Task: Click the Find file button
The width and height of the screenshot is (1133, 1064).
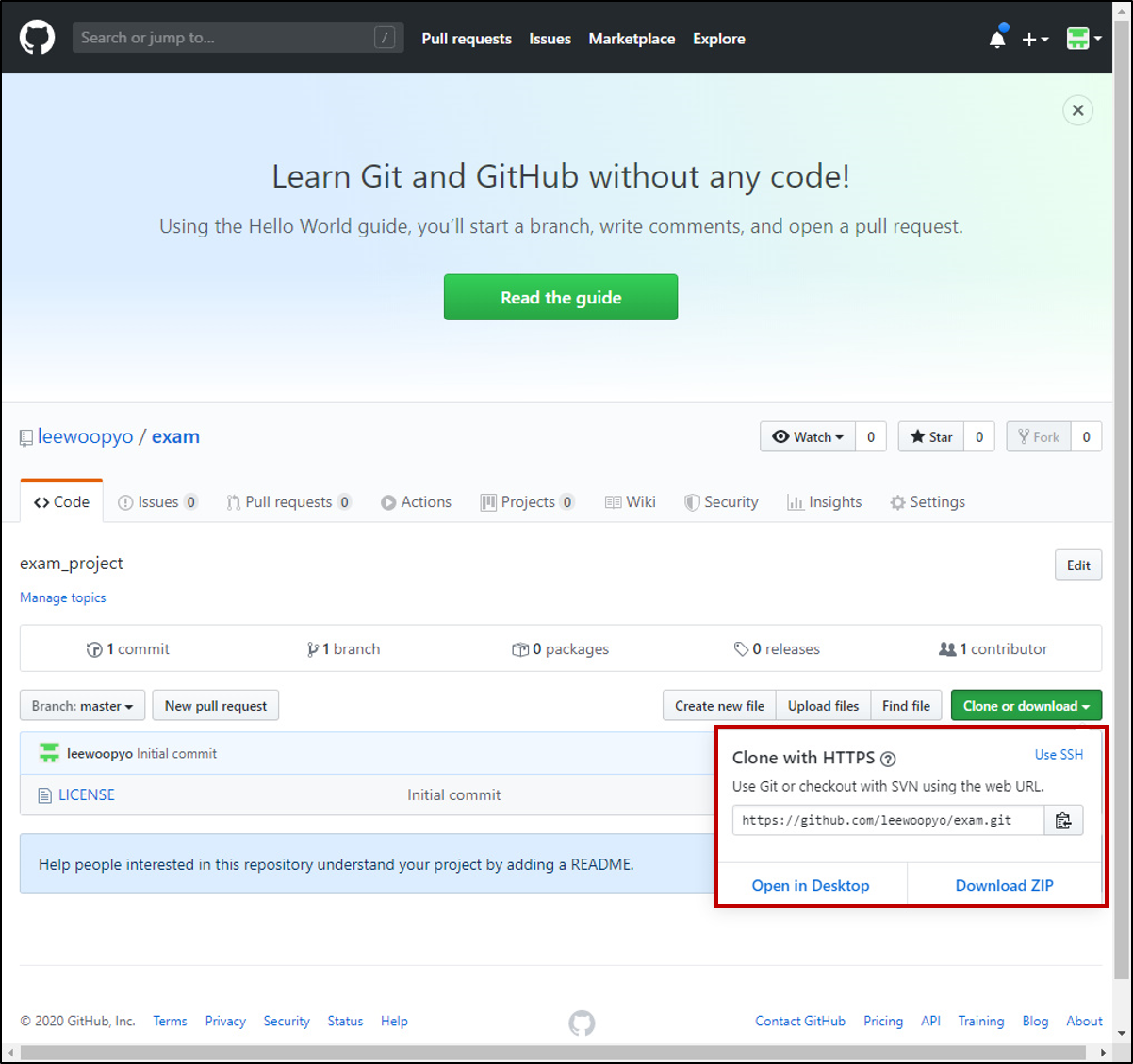Action: click(x=906, y=706)
